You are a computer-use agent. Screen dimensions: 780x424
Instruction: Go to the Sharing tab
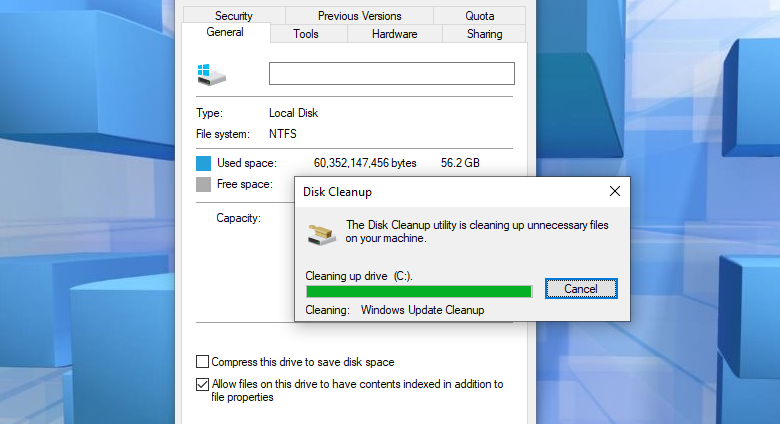coord(485,34)
